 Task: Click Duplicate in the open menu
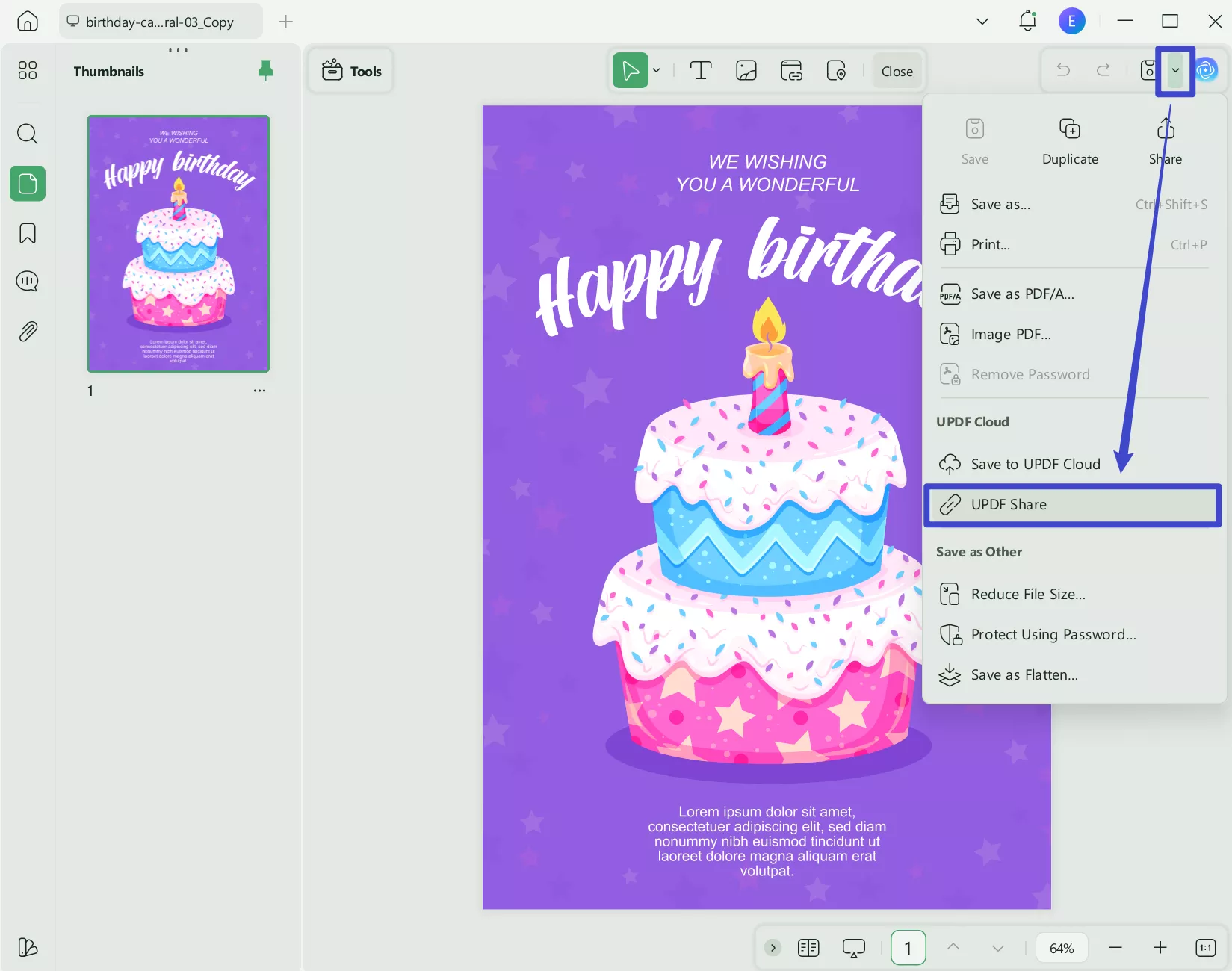(1070, 140)
